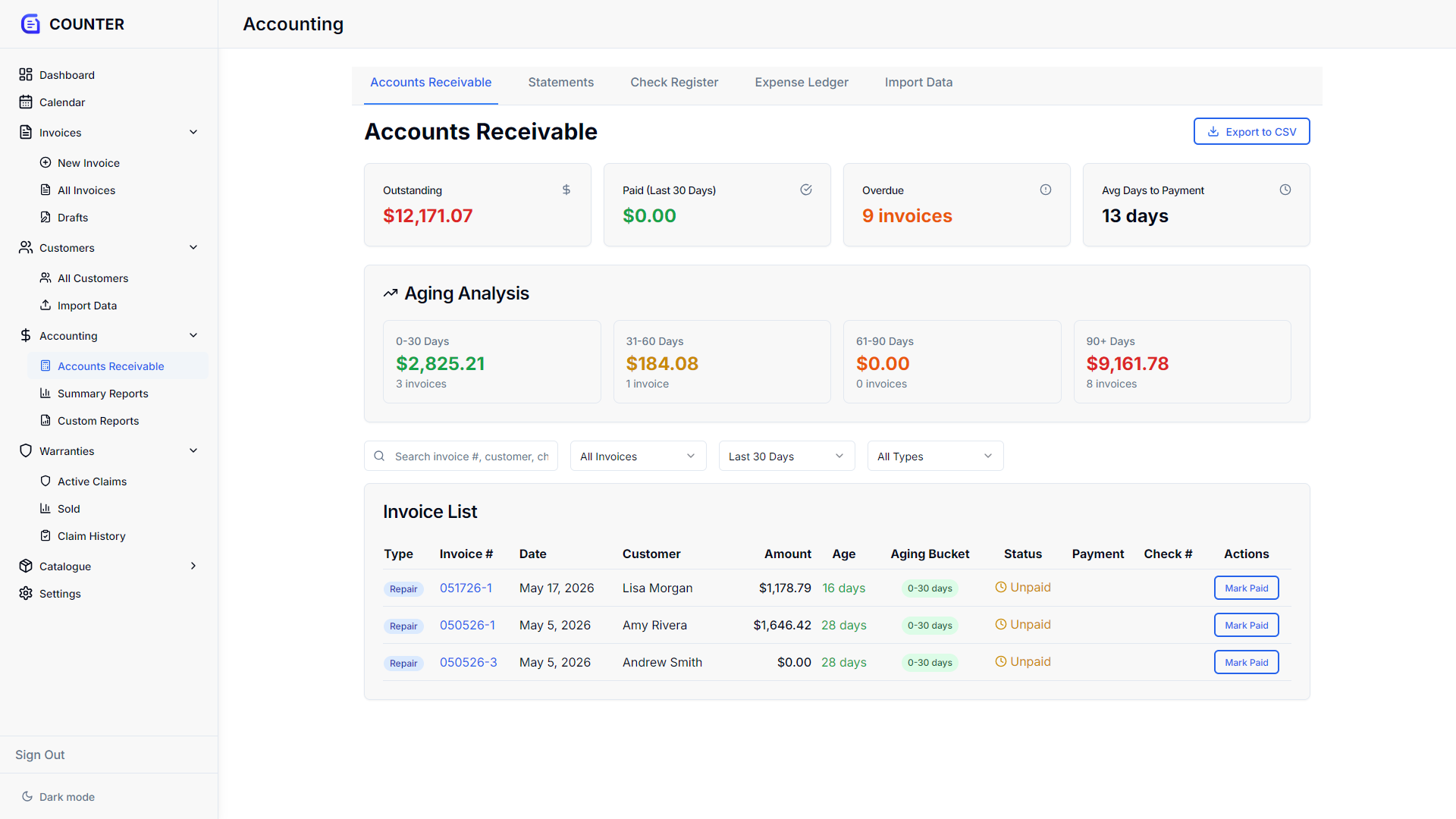Viewport: 1456px width, 819px height.
Task: Click the Claim History clipboard icon
Action: click(45, 535)
